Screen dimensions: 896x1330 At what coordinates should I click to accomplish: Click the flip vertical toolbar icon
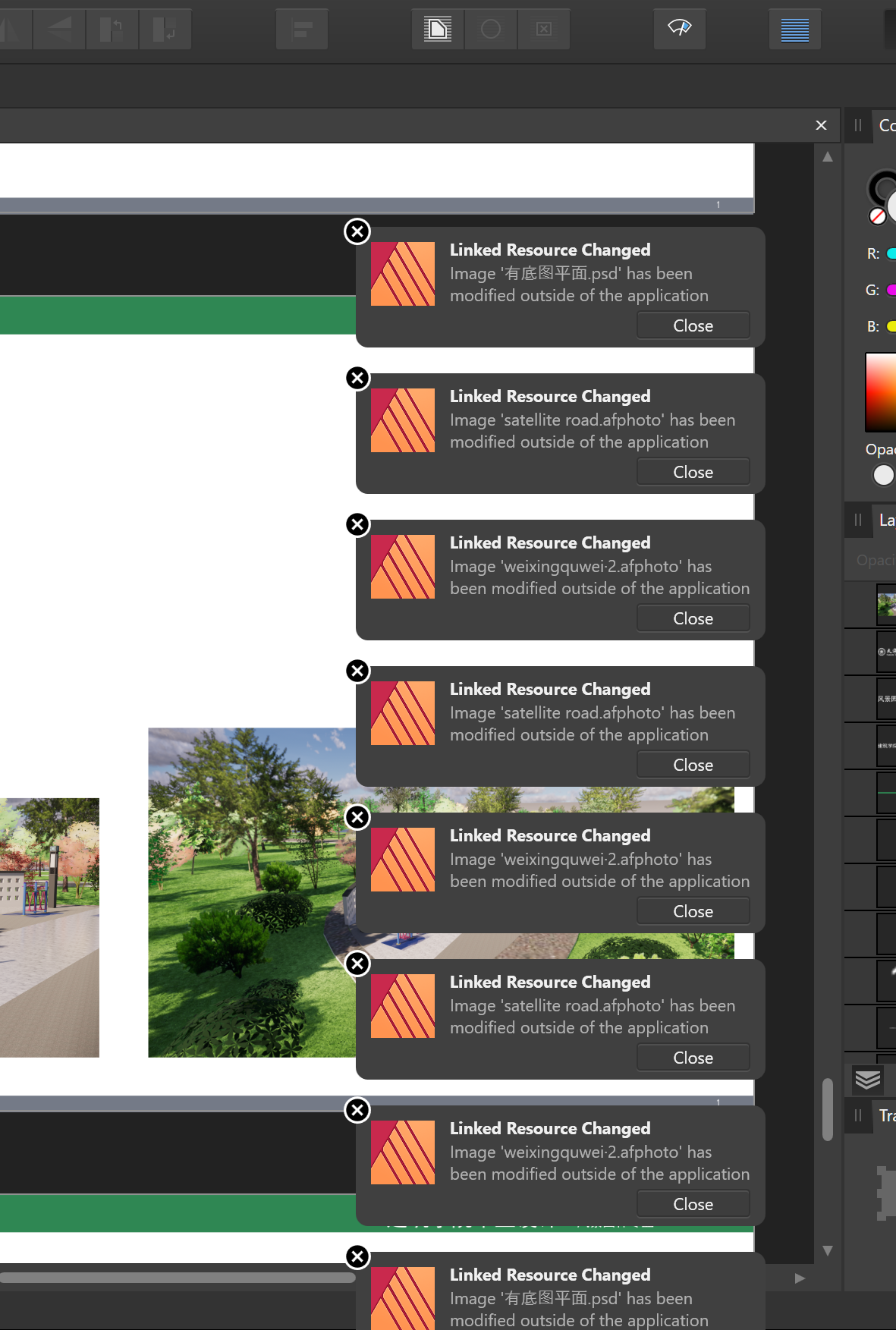58,30
